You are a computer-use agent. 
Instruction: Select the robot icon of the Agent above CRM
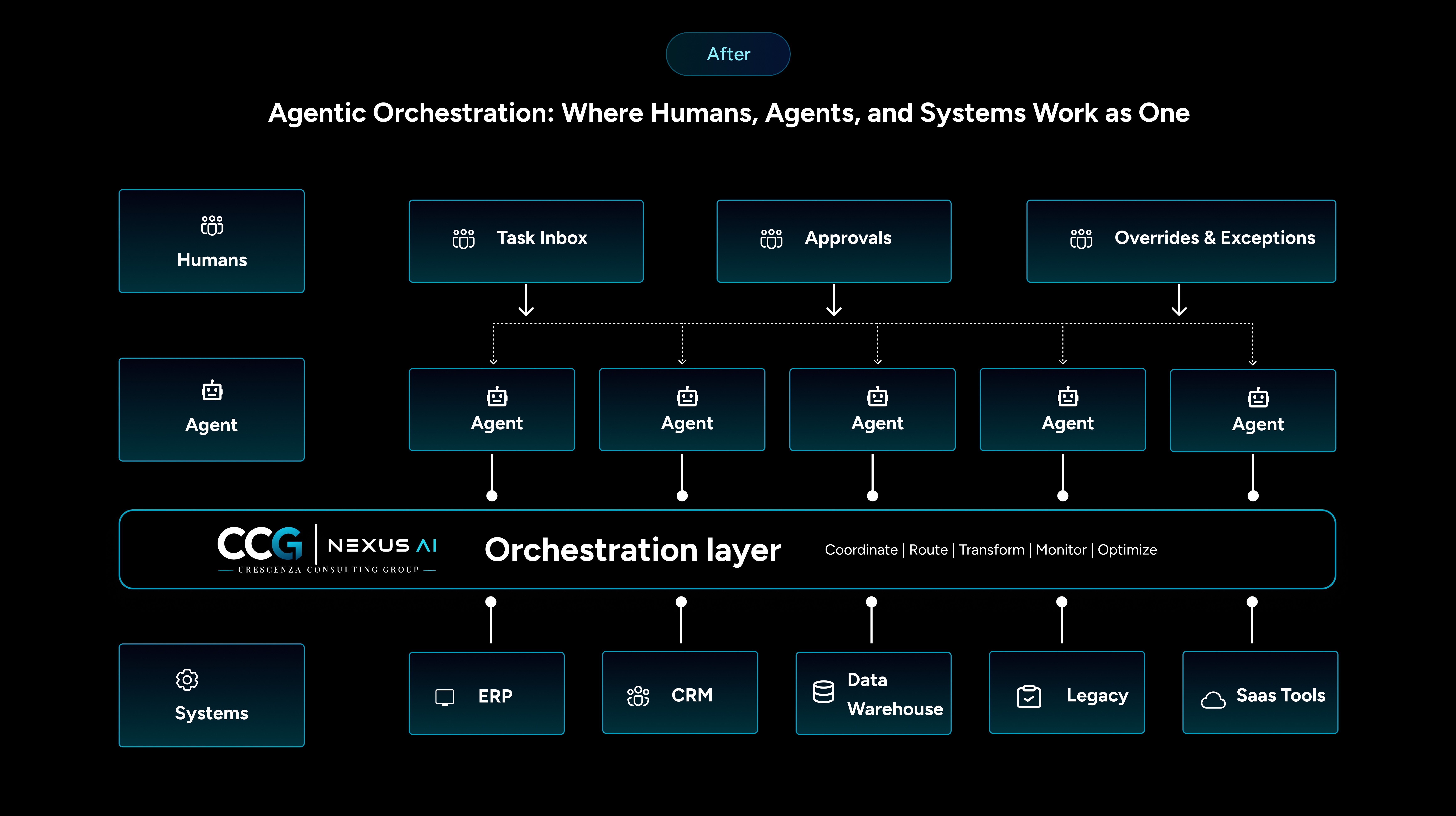point(687,397)
